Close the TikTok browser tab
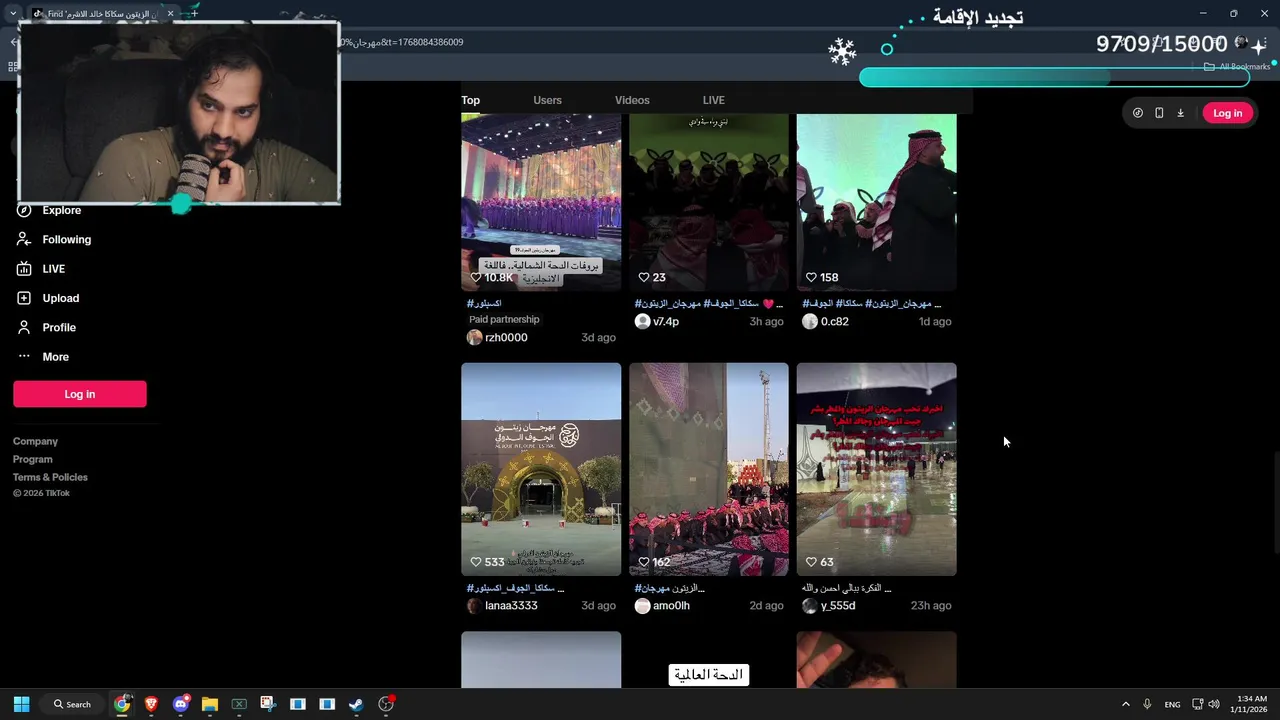The width and height of the screenshot is (1280, 720). pyautogui.click(x=170, y=13)
